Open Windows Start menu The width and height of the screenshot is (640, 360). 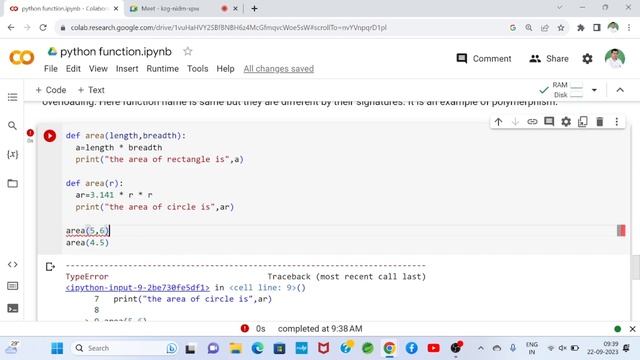tap(57, 348)
